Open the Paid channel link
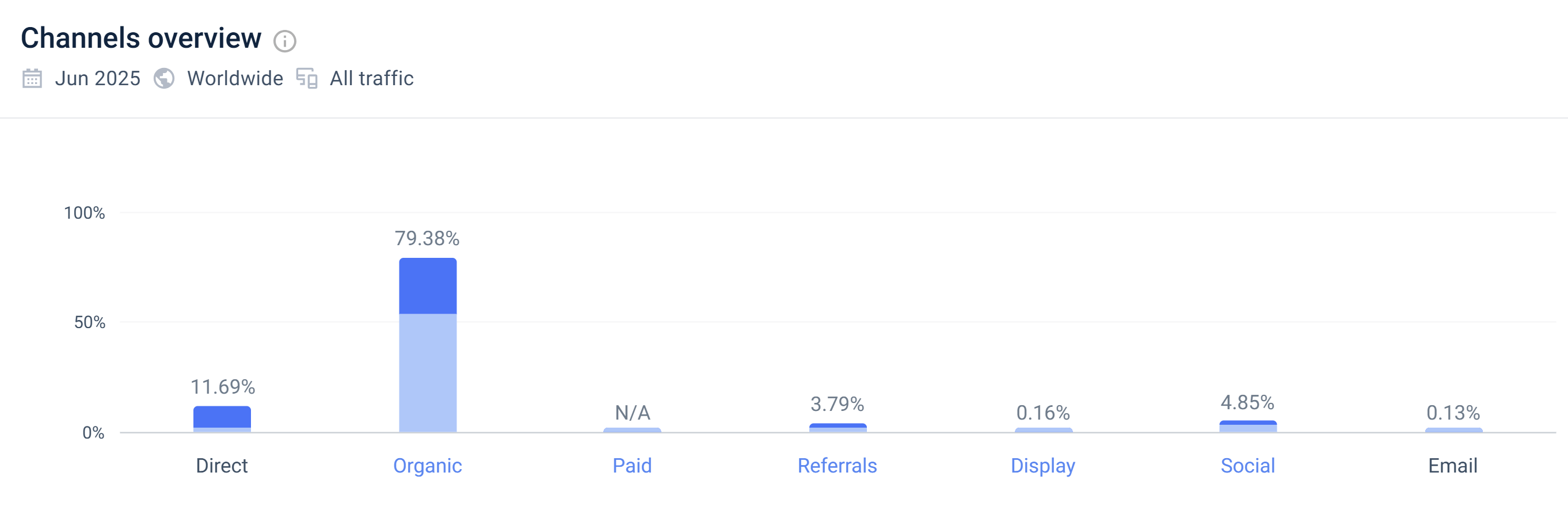This screenshot has width=1568, height=518. pyautogui.click(x=632, y=466)
